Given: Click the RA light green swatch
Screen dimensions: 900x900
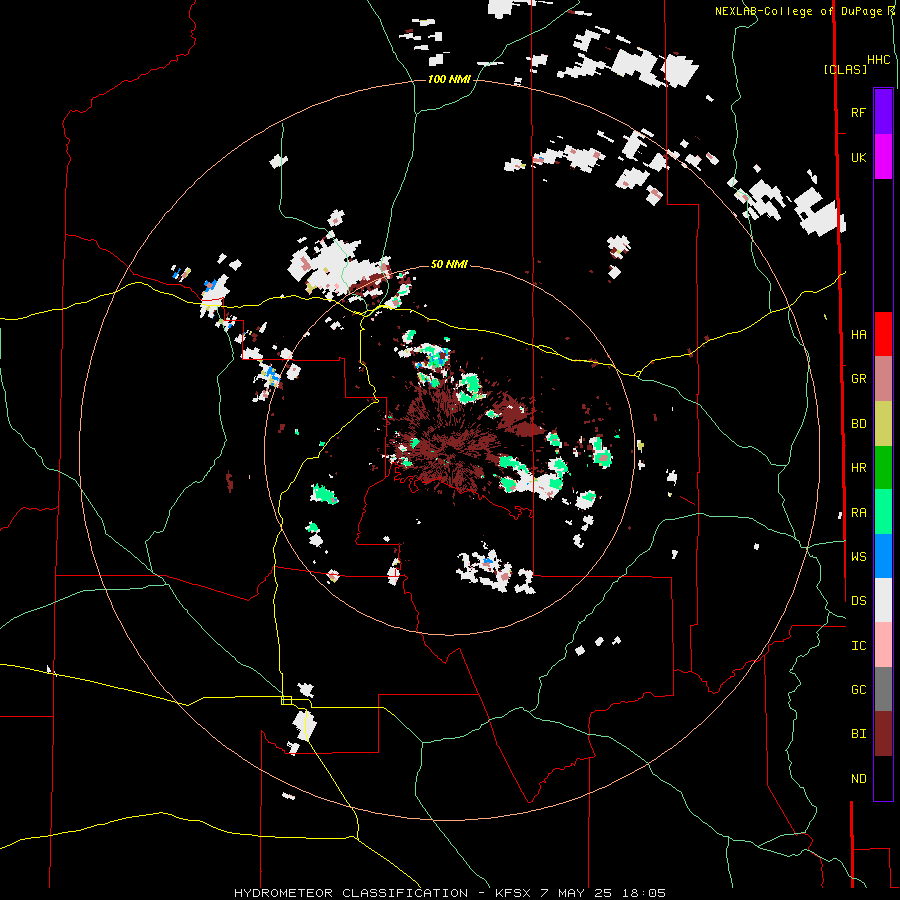Looking at the screenshot, I should pos(883,512).
